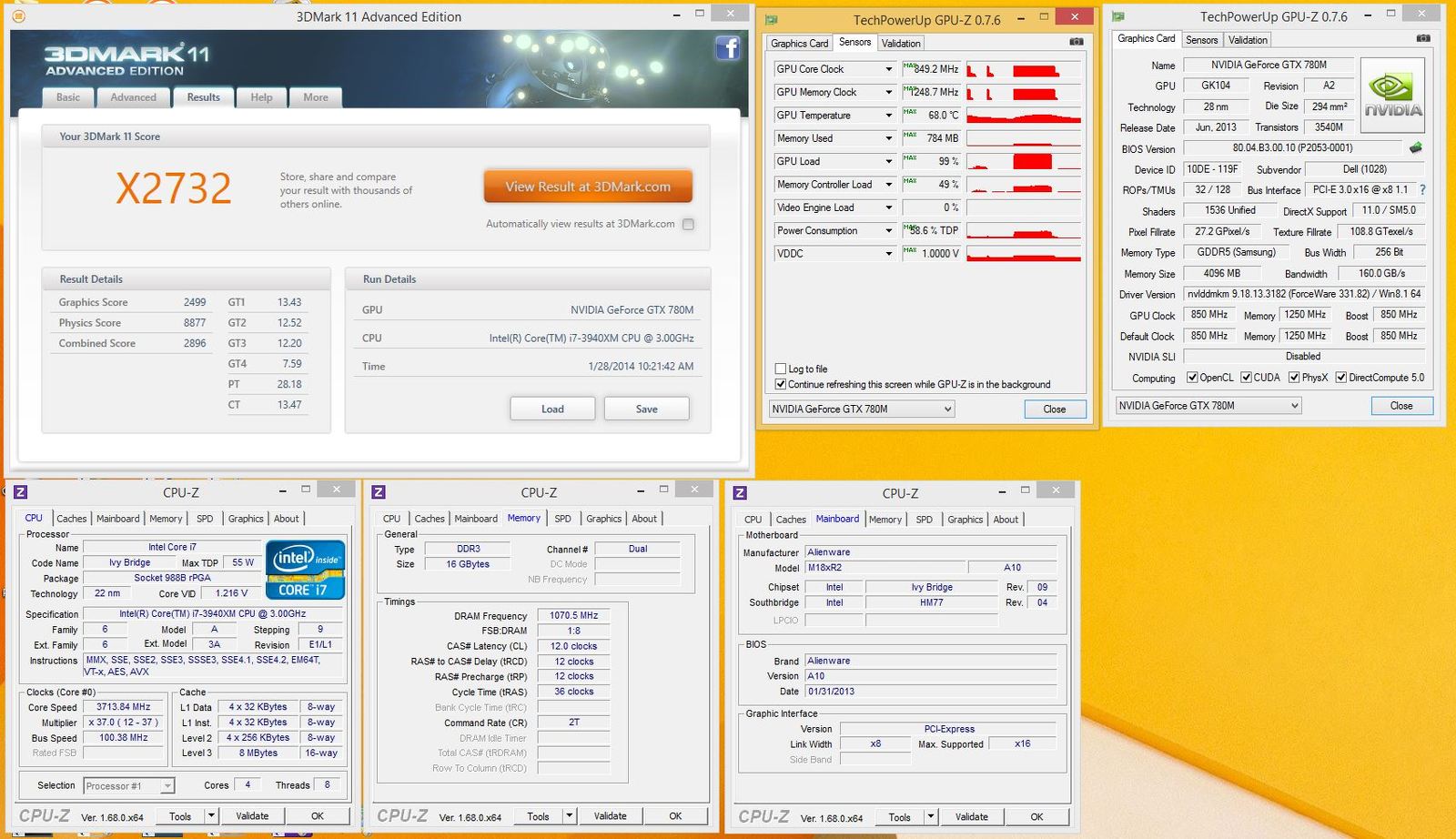Open the Help tab in 3DMark

[261, 97]
